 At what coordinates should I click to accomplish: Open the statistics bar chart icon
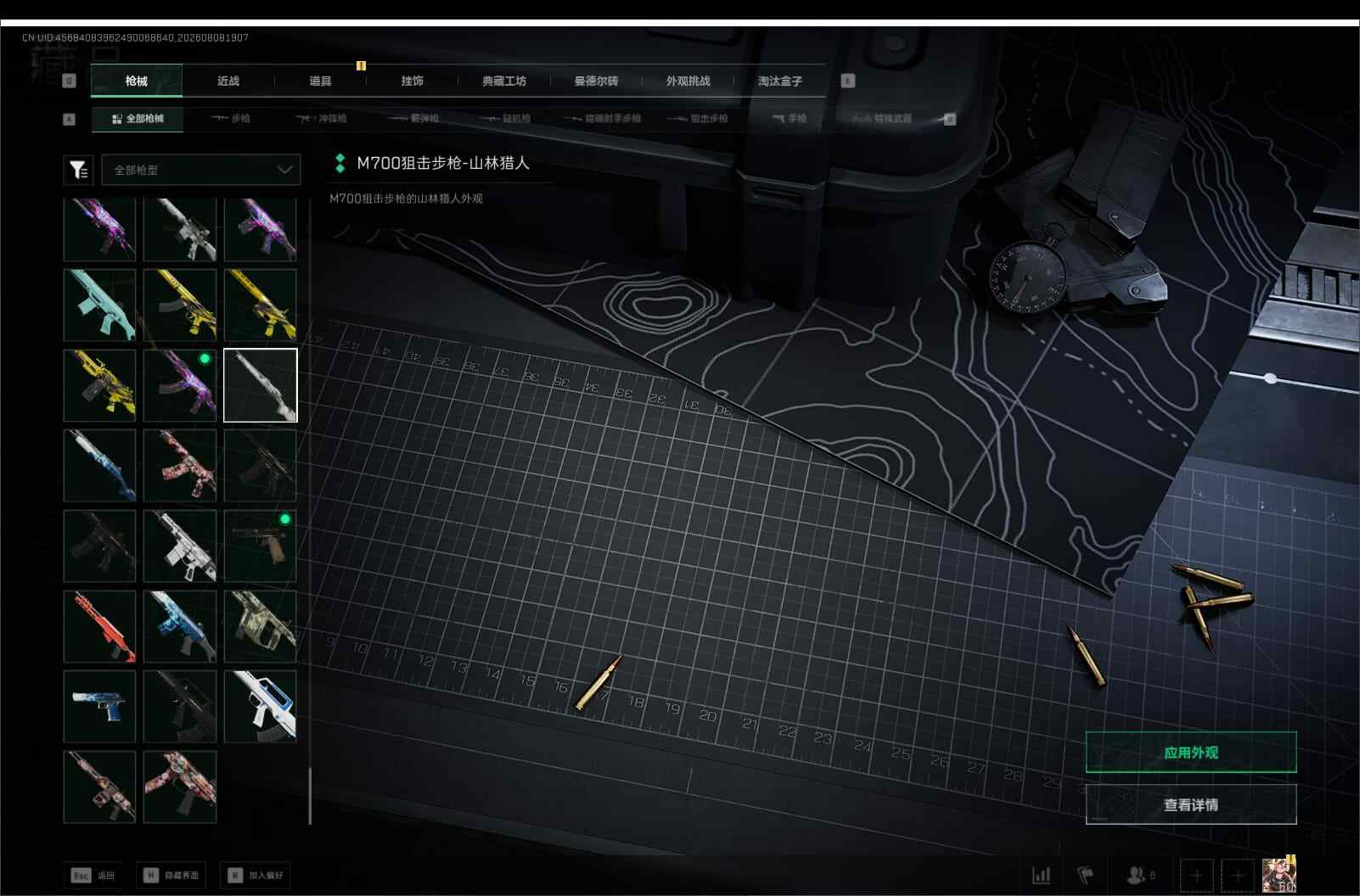(1041, 875)
